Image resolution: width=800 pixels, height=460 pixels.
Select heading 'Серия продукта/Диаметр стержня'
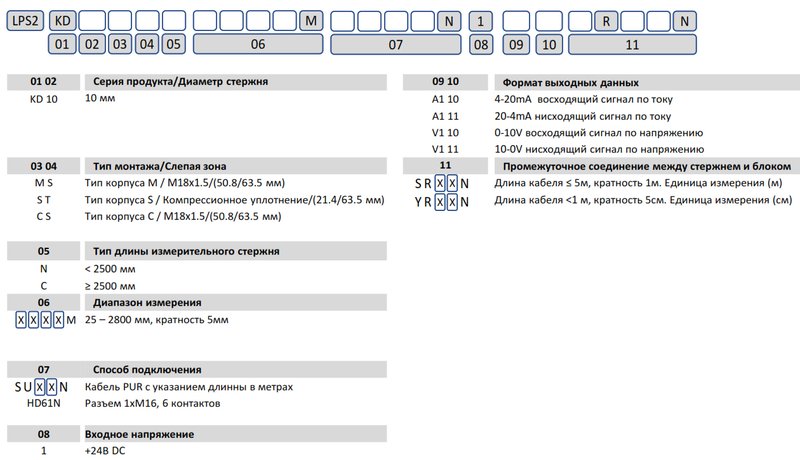coord(180,82)
